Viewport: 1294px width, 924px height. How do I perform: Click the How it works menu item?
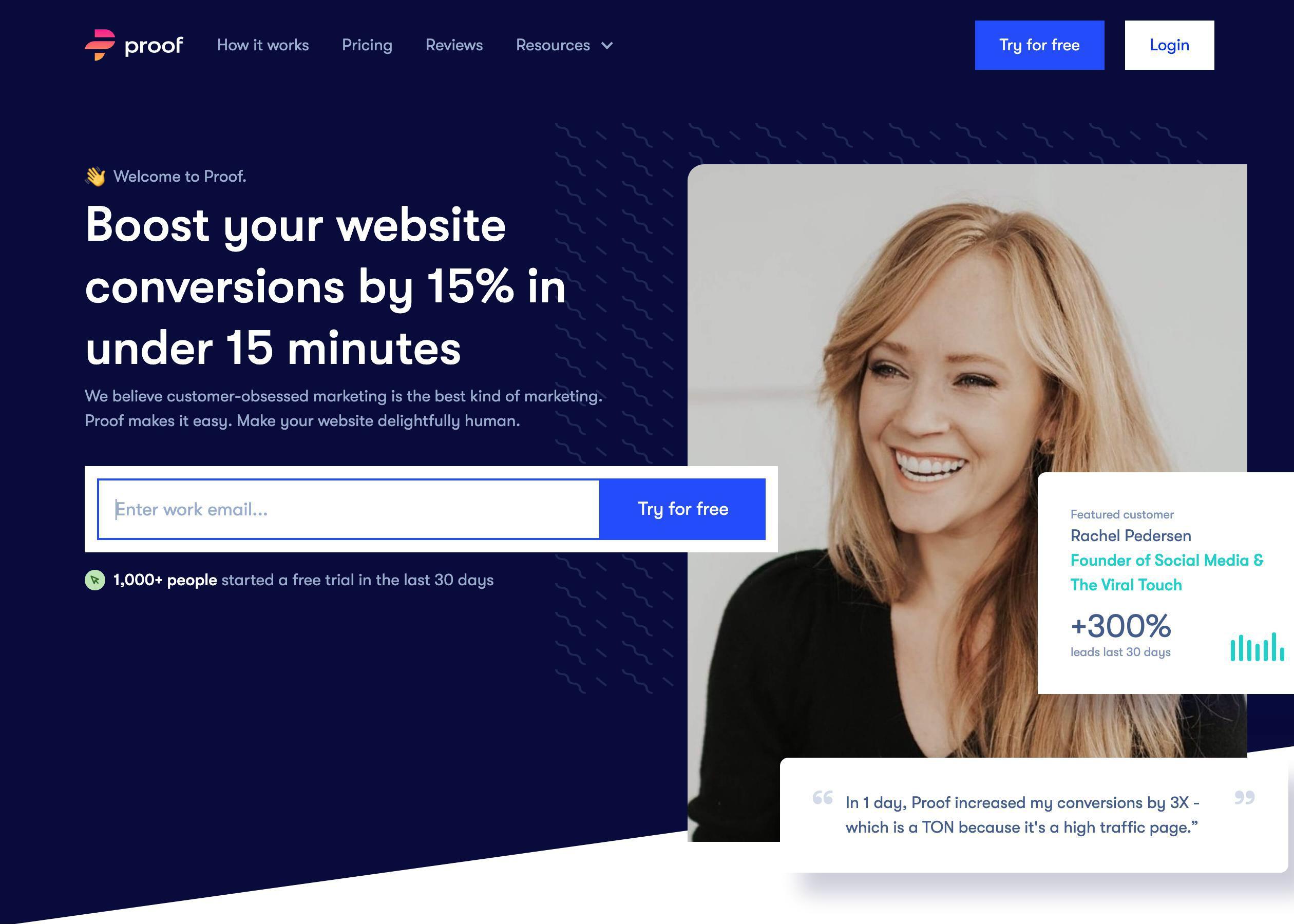point(262,44)
